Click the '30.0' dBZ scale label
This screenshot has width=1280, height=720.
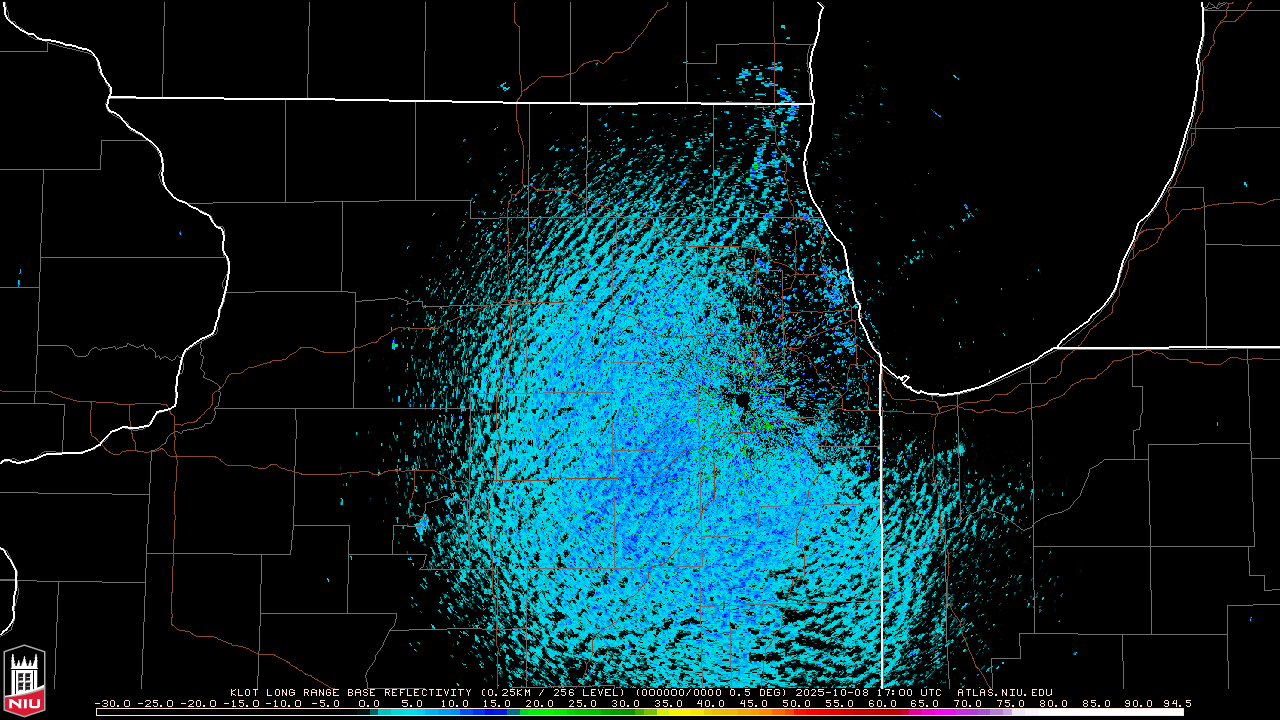click(626, 703)
